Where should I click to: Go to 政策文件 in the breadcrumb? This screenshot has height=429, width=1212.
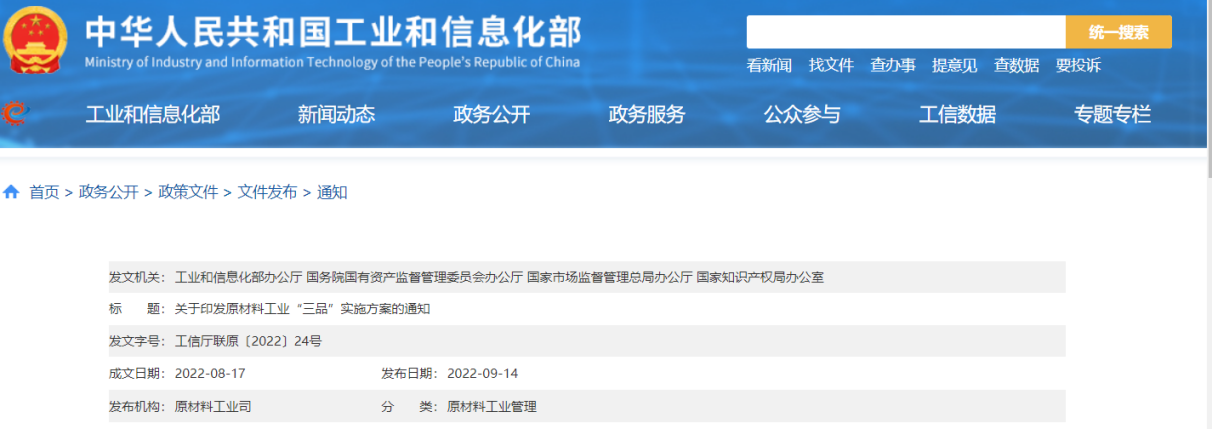(x=188, y=192)
